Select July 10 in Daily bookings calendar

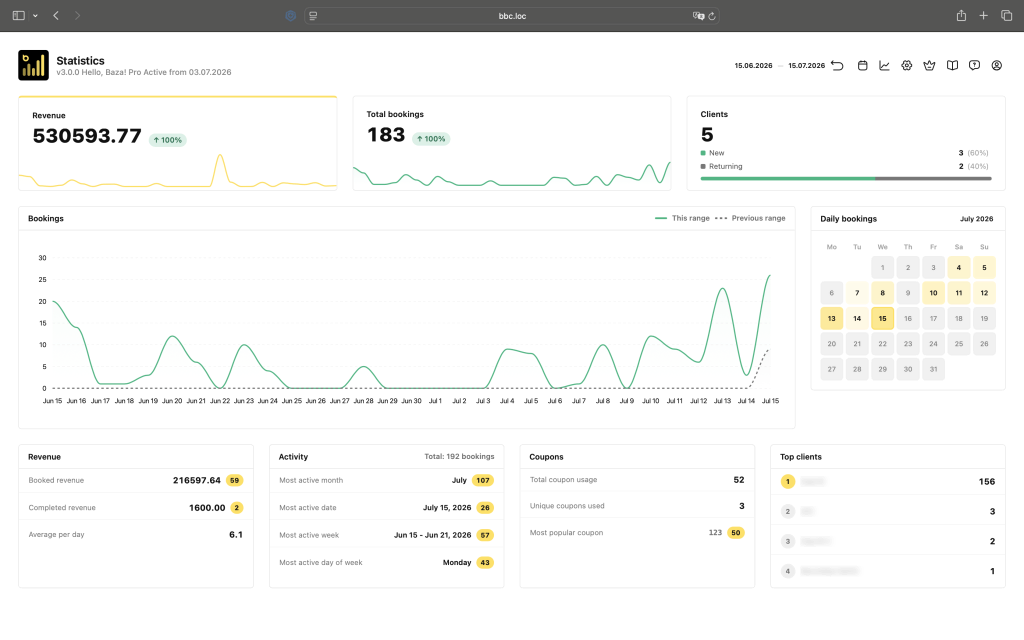point(933,293)
